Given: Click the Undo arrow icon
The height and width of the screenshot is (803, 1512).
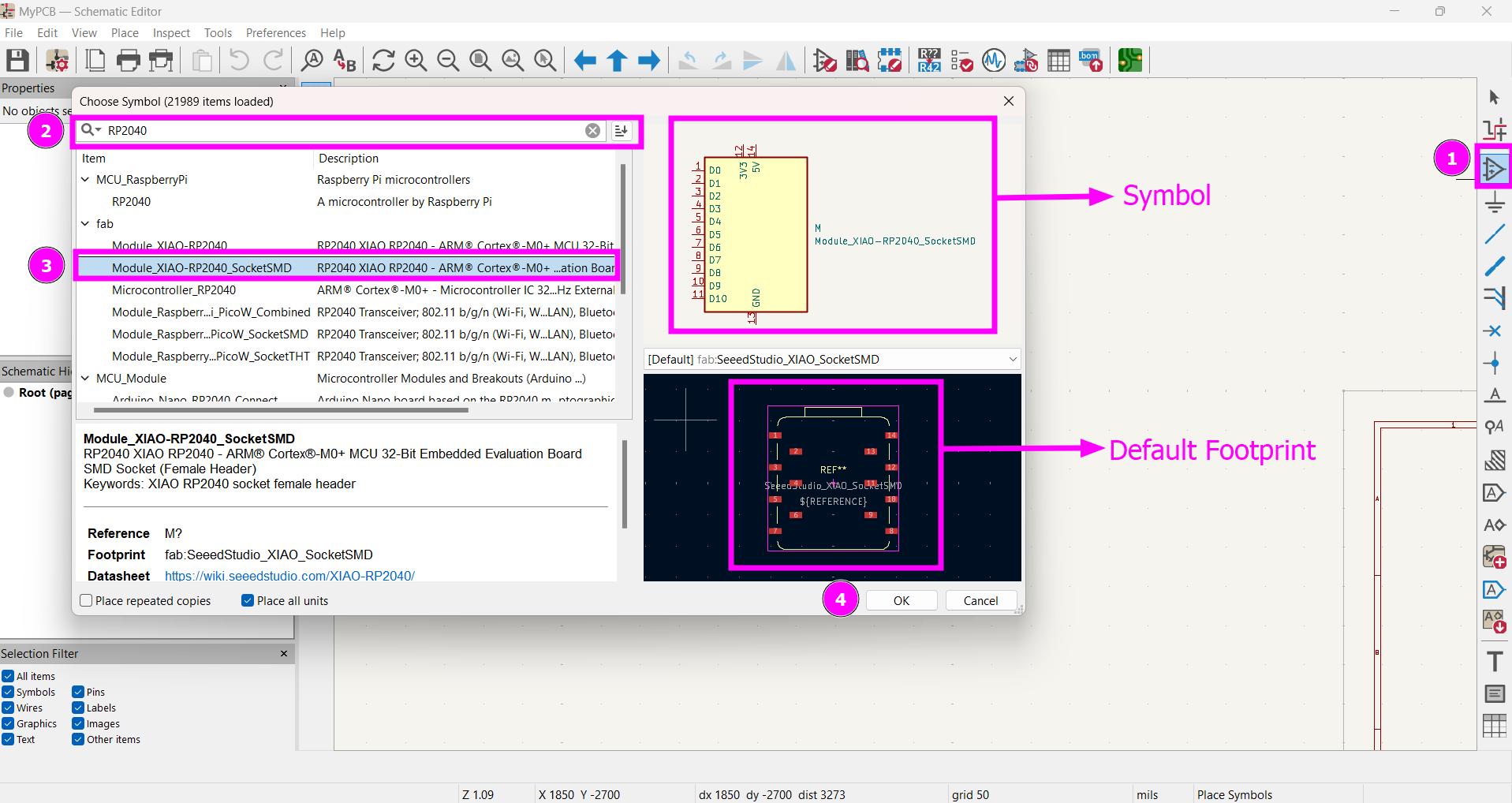Looking at the screenshot, I should tap(239, 61).
